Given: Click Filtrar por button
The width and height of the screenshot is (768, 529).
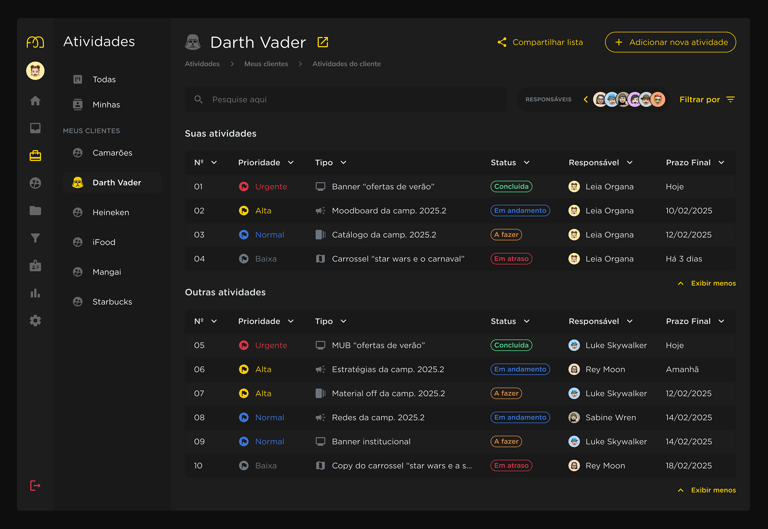Looking at the screenshot, I should (707, 99).
